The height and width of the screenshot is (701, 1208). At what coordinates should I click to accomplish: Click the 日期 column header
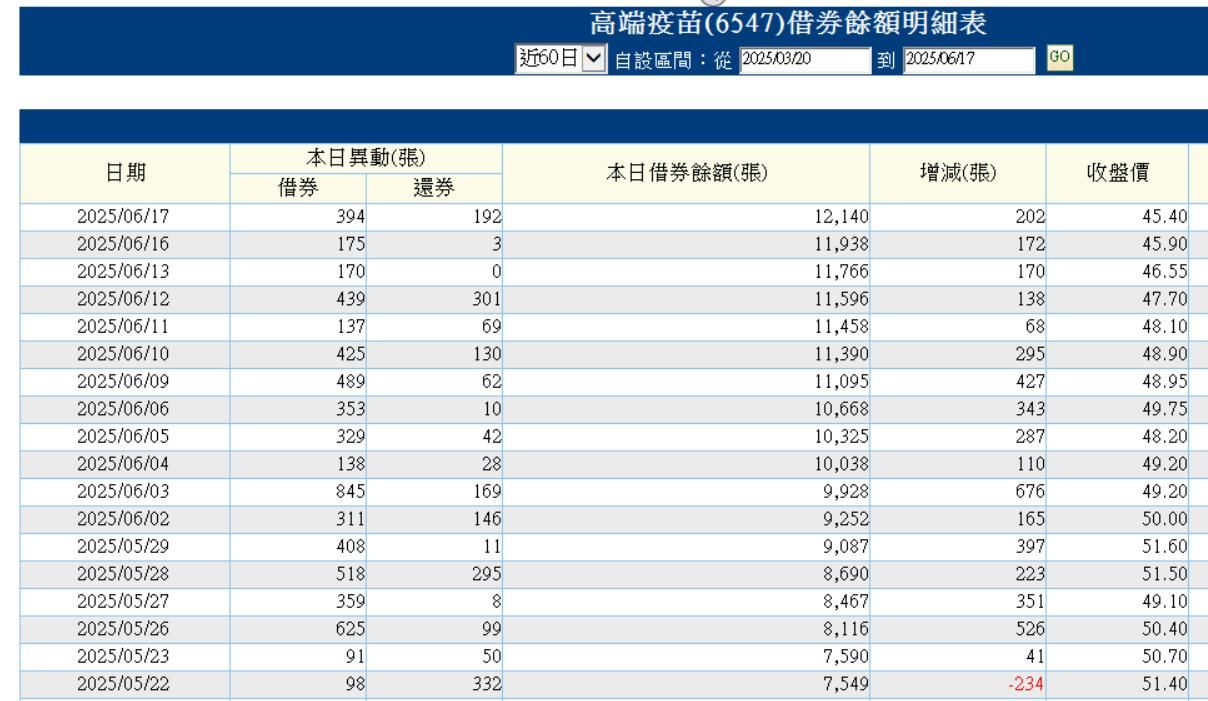click(x=125, y=172)
